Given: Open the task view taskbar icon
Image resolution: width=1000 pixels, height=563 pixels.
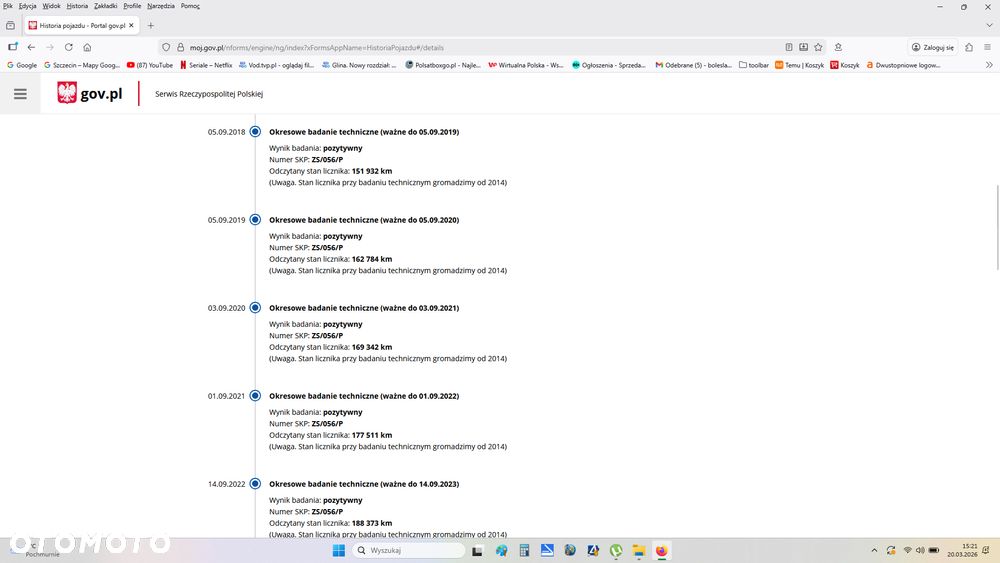Looking at the screenshot, I should (x=477, y=550).
